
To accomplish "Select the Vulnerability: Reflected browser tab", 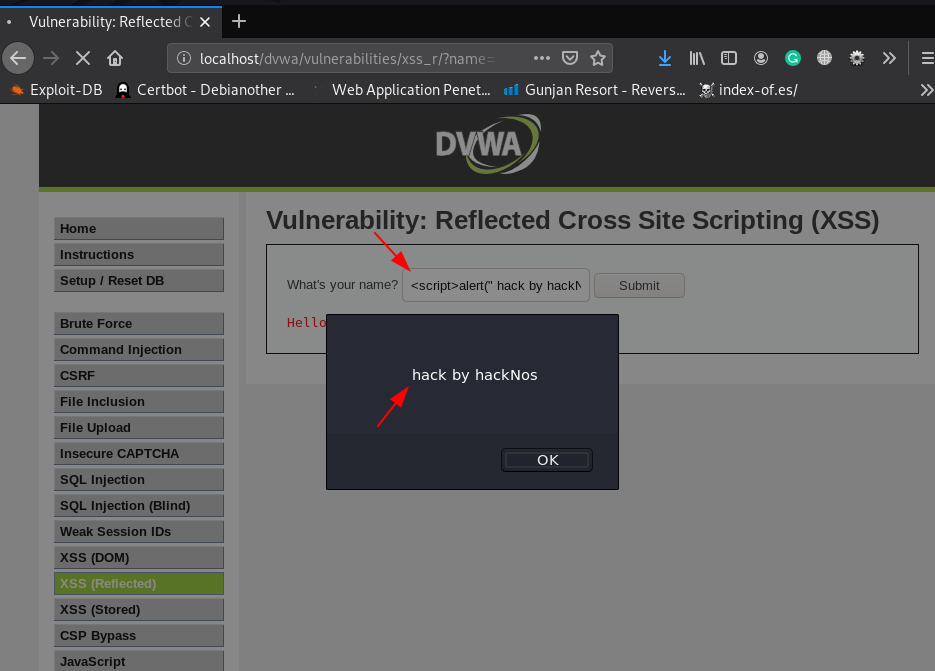I will pyautogui.click(x=111, y=22).
